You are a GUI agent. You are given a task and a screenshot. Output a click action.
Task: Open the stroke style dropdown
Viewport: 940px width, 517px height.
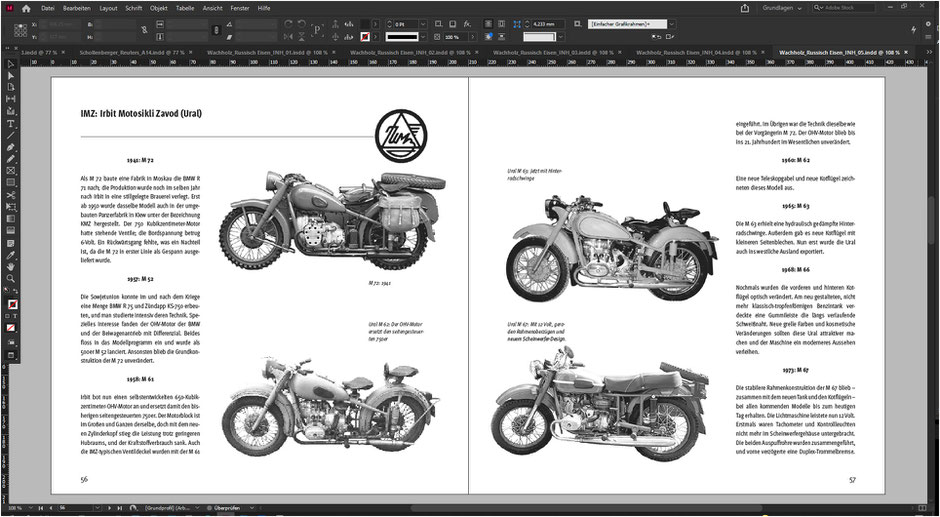tap(423, 37)
